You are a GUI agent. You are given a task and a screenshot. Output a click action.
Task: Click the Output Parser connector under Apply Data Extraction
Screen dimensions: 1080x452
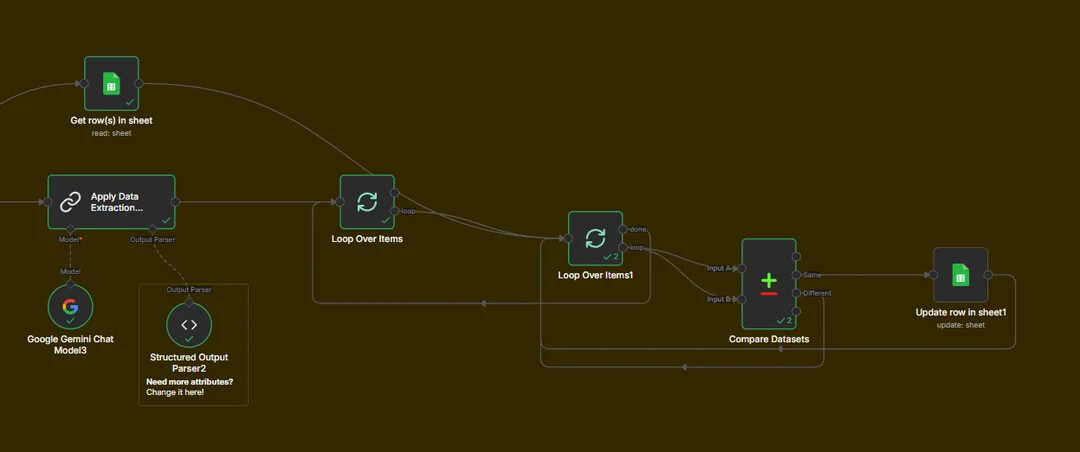pos(154,230)
